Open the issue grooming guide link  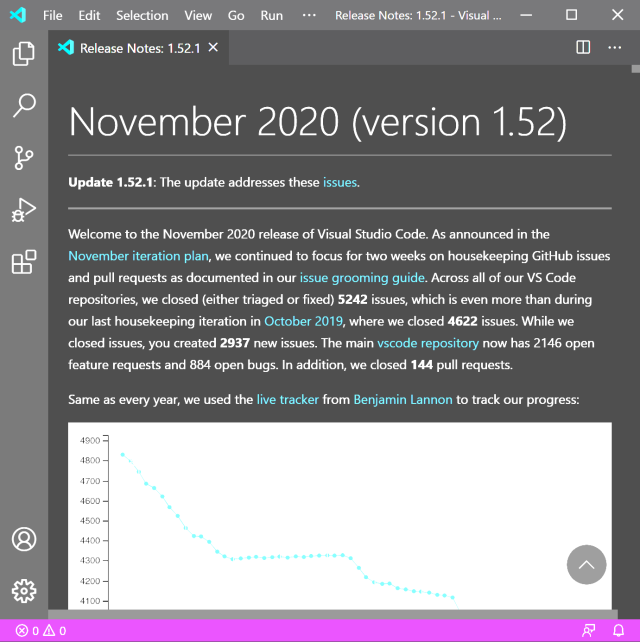(362, 278)
